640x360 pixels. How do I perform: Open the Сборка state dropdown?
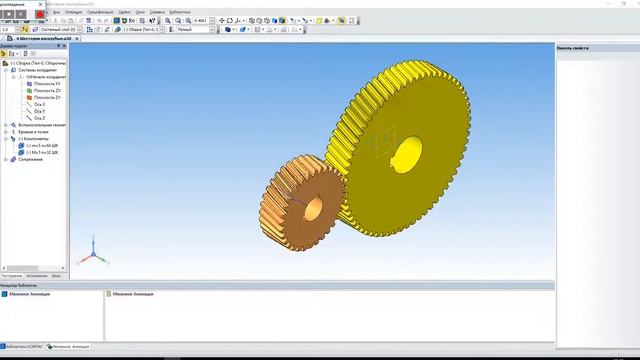162,29
